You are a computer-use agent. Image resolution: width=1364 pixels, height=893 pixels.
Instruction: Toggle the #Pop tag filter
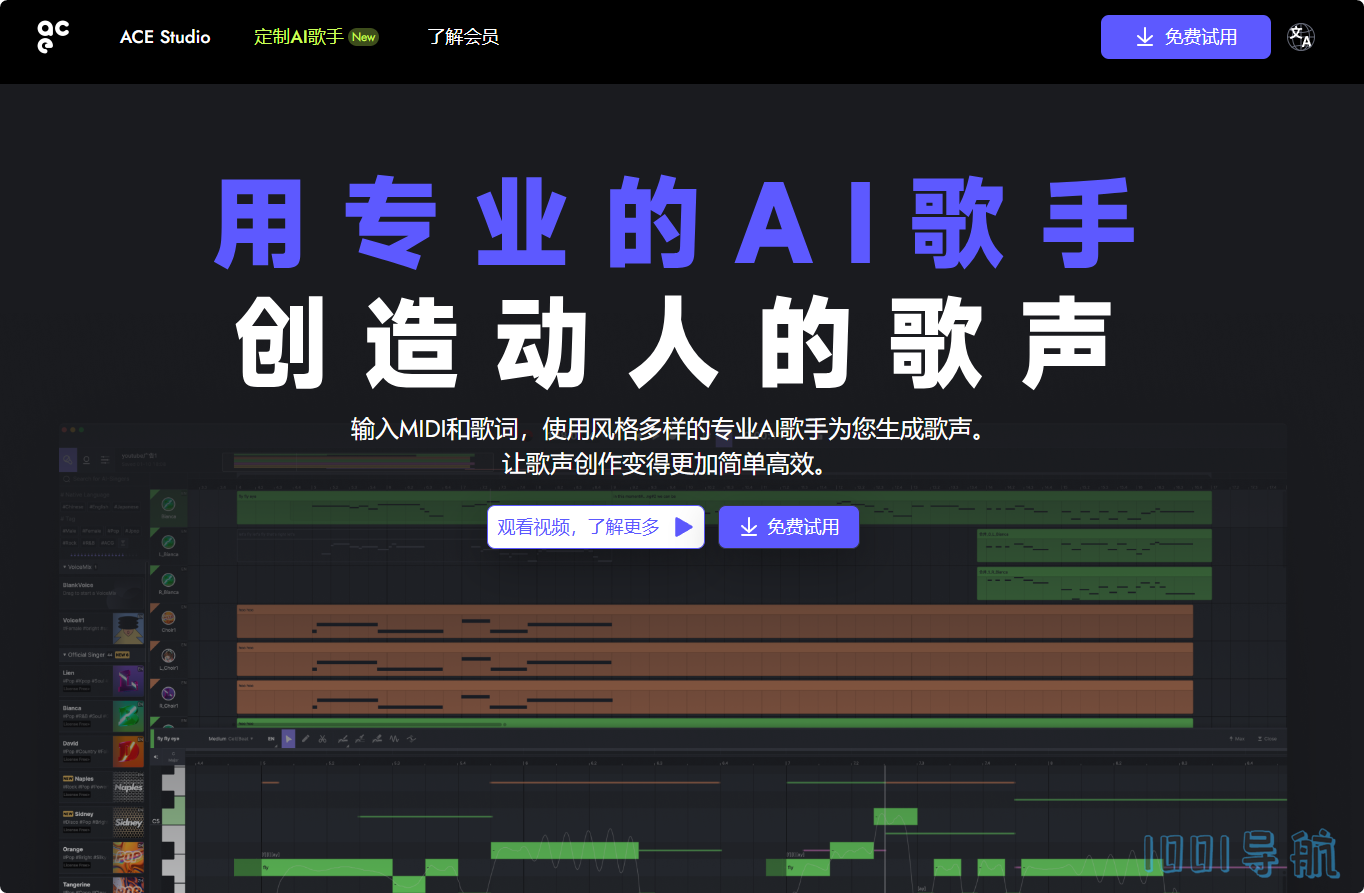click(x=114, y=531)
